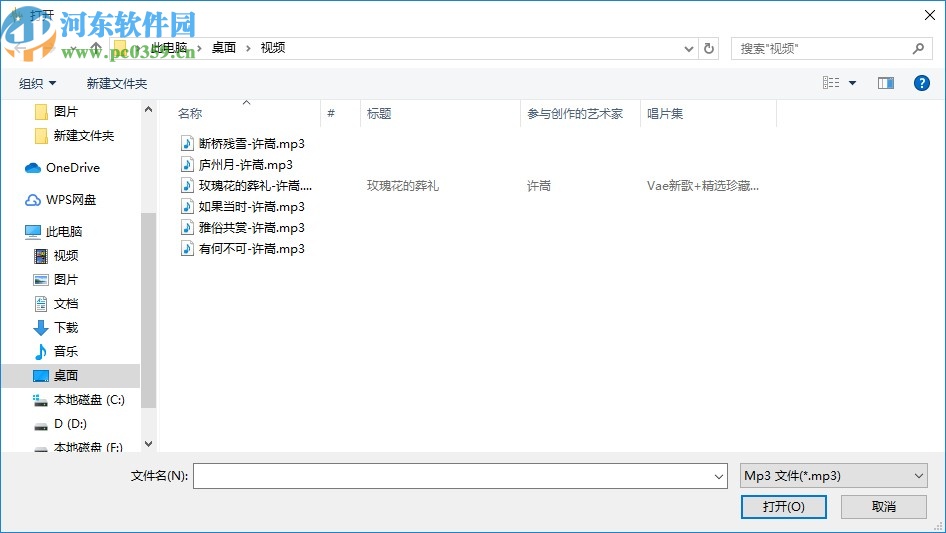Open 音乐 in sidebar

point(65,351)
